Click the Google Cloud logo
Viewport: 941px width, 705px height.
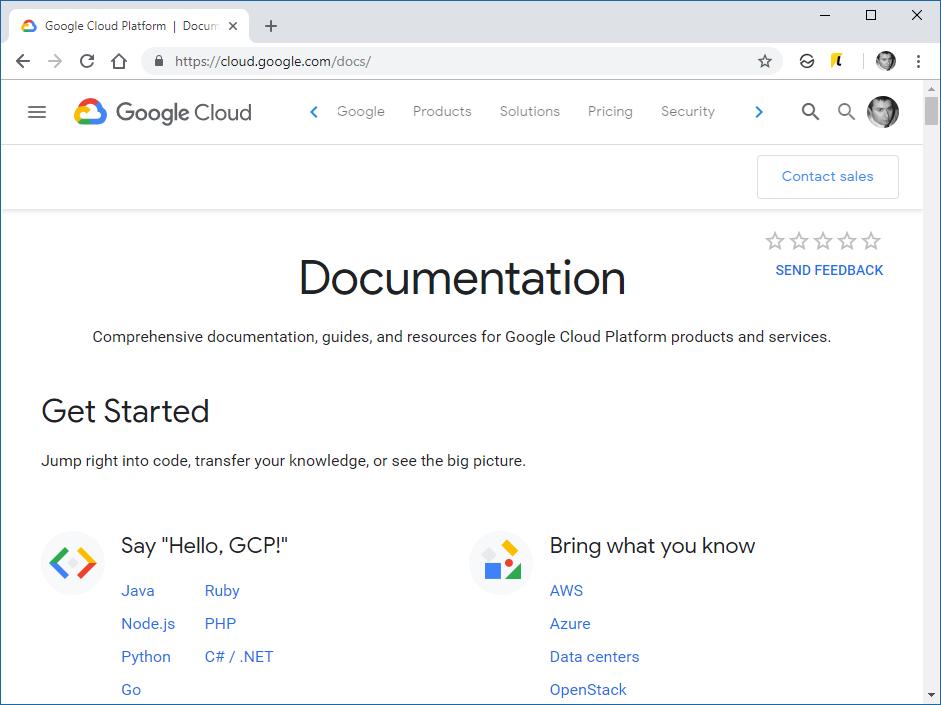click(163, 112)
